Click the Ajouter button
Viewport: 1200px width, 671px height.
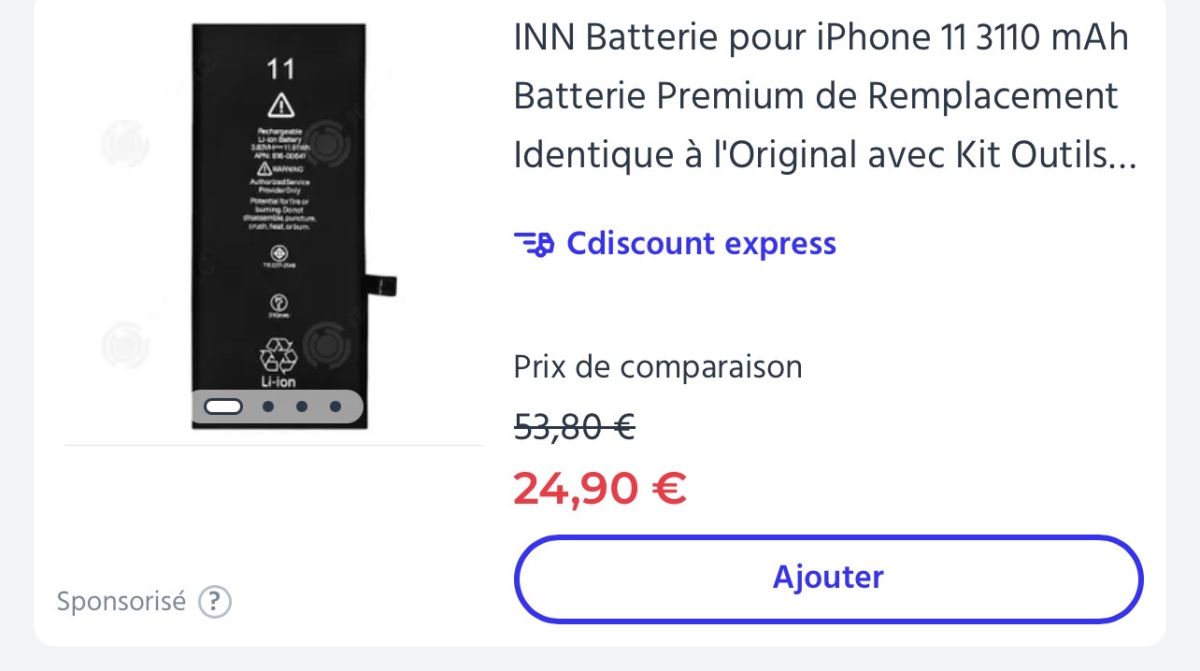tap(827, 577)
